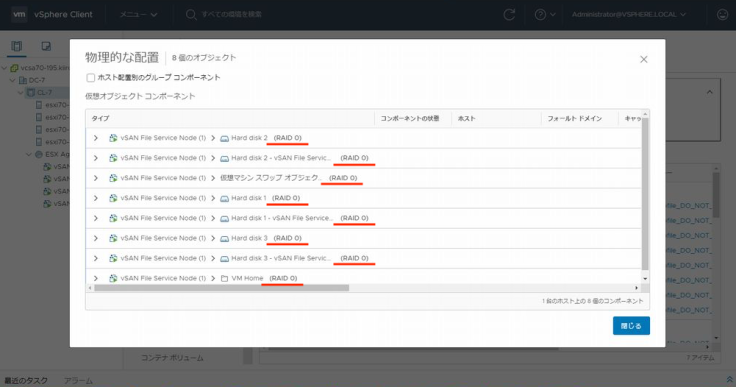Open the Administrator@VSPHERE.LOCAL user menu
This screenshot has width=736, height=387.
pos(629,15)
